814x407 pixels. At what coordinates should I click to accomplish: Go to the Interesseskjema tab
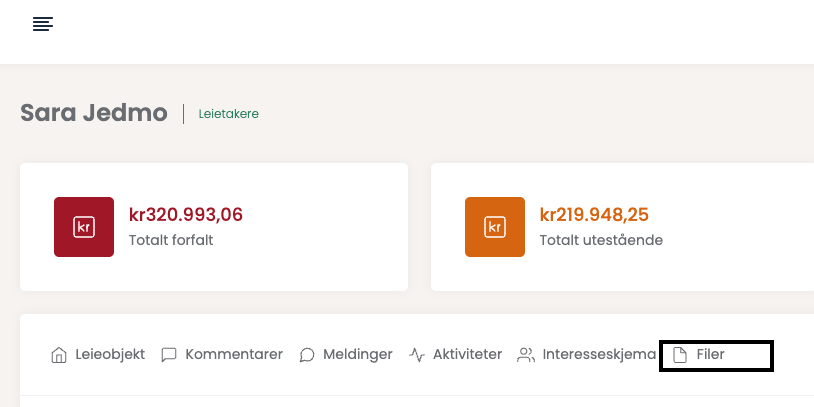[599, 354]
